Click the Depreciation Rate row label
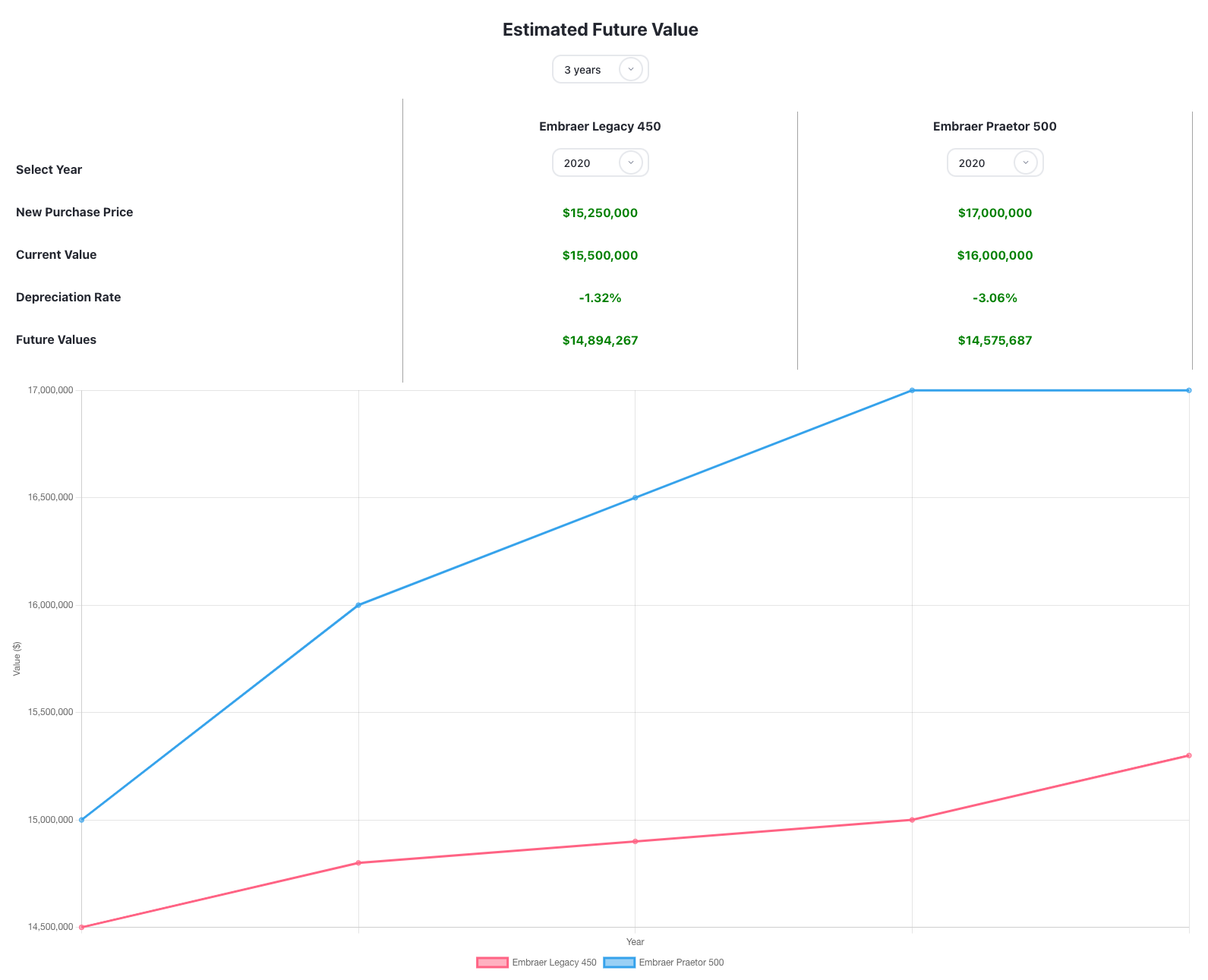Viewport: 1208px width, 980px height. [68, 297]
